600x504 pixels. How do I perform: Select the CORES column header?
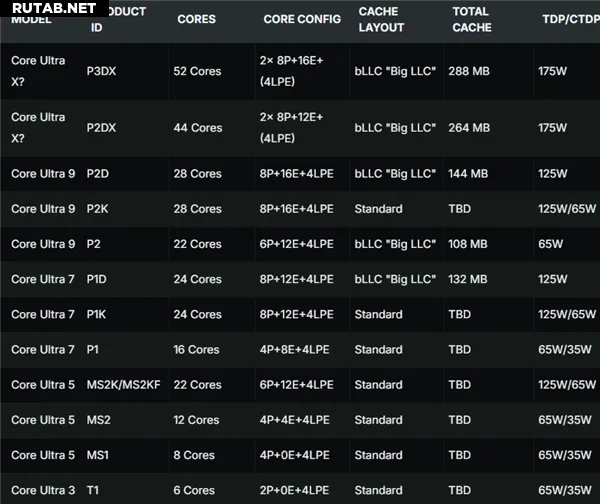[196, 19]
